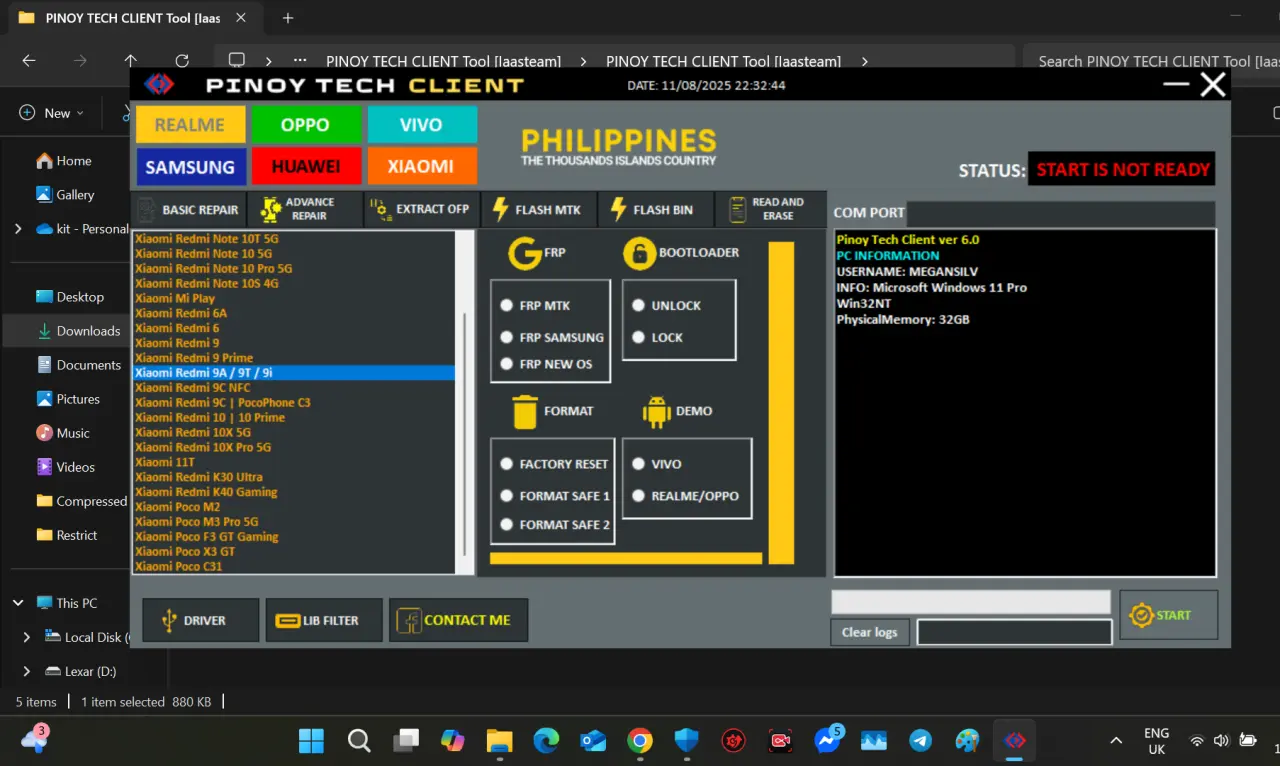Open the DRIVER installer button
1280x766 pixels.
coord(201,621)
